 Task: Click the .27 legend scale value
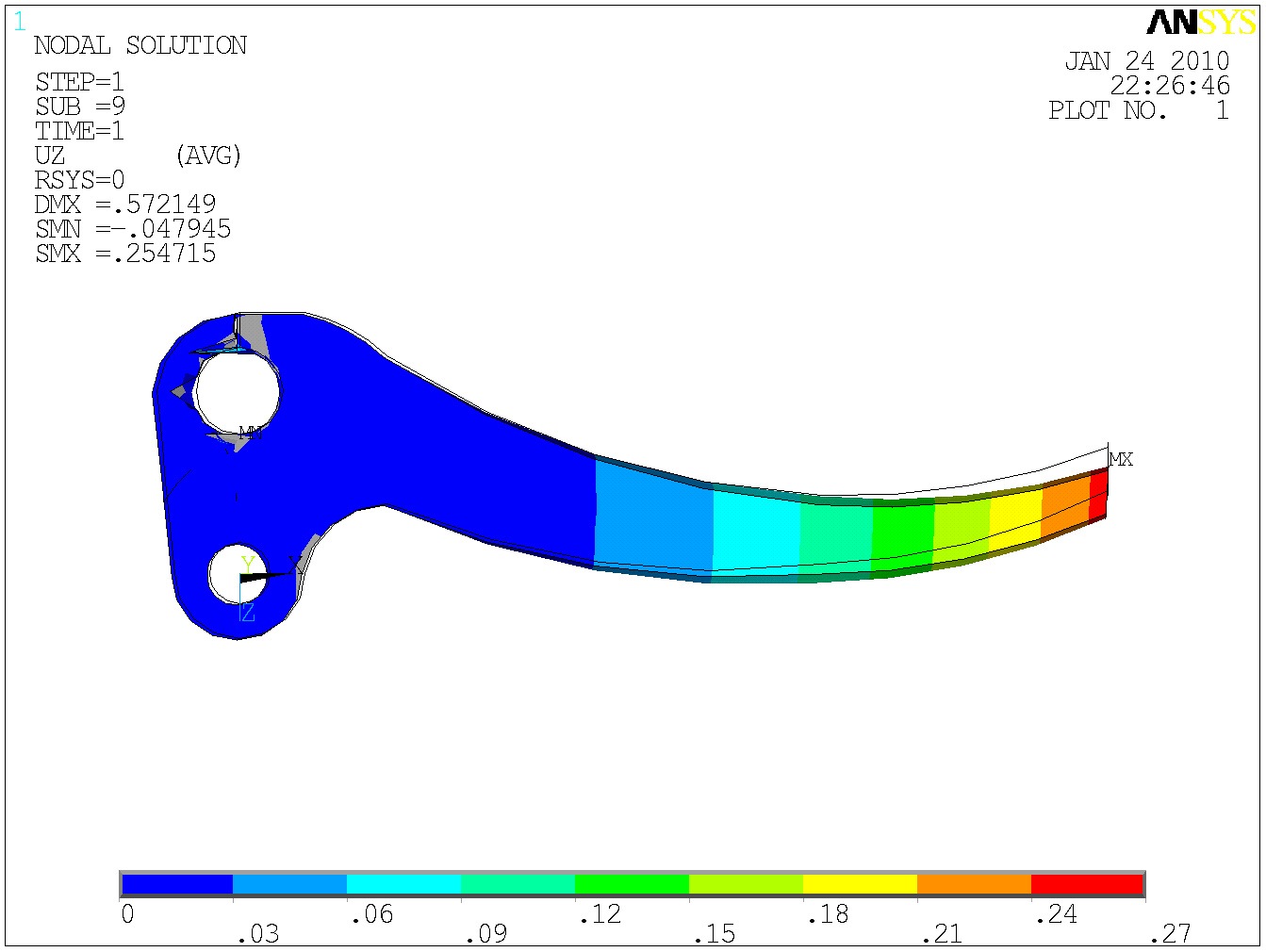[x=1170, y=934]
